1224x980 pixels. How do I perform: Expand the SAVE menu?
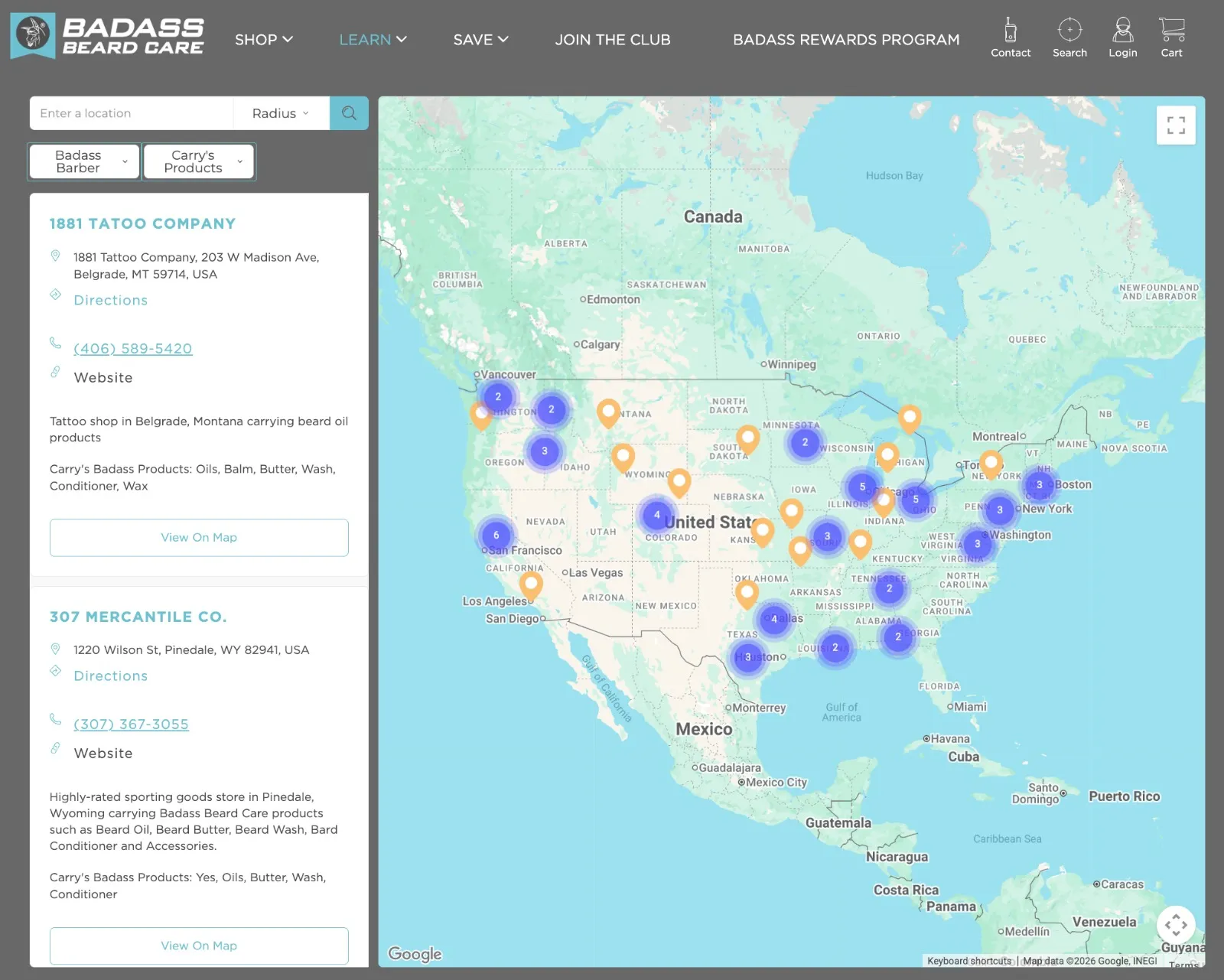pos(480,40)
